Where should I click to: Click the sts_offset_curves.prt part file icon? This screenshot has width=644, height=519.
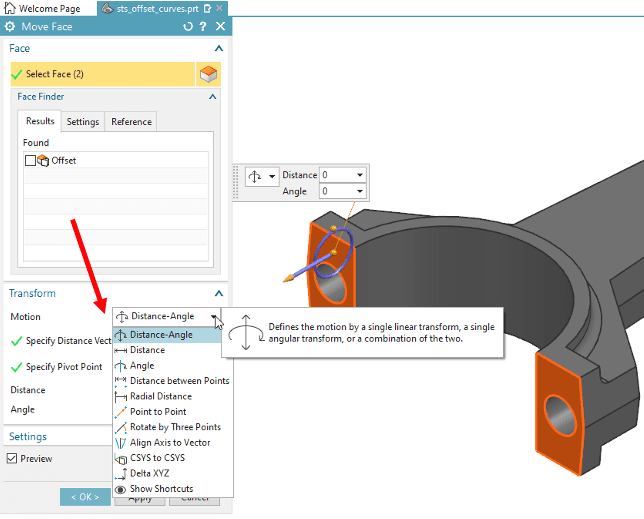point(107,8)
